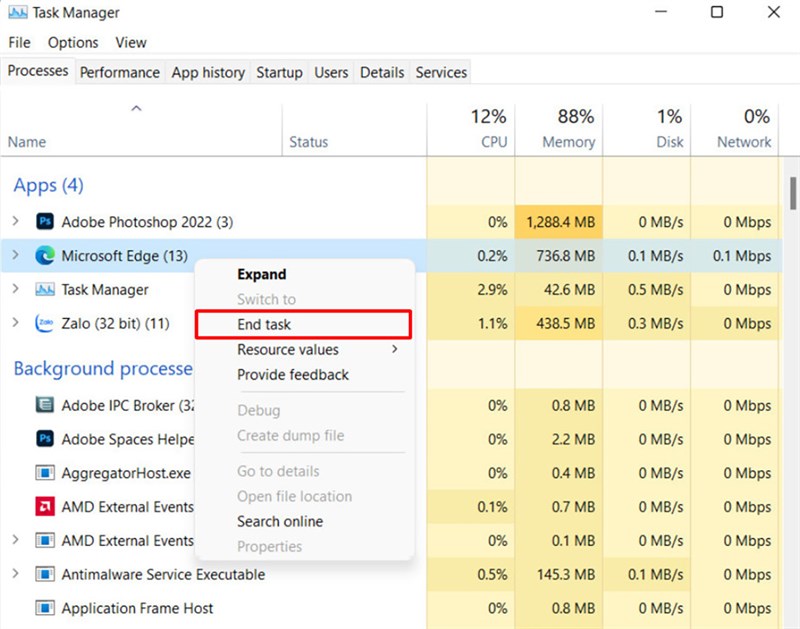Click the Zalo (32 bit) app icon
The width and height of the screenshot is (800, 629).
[x=43, y=324]
